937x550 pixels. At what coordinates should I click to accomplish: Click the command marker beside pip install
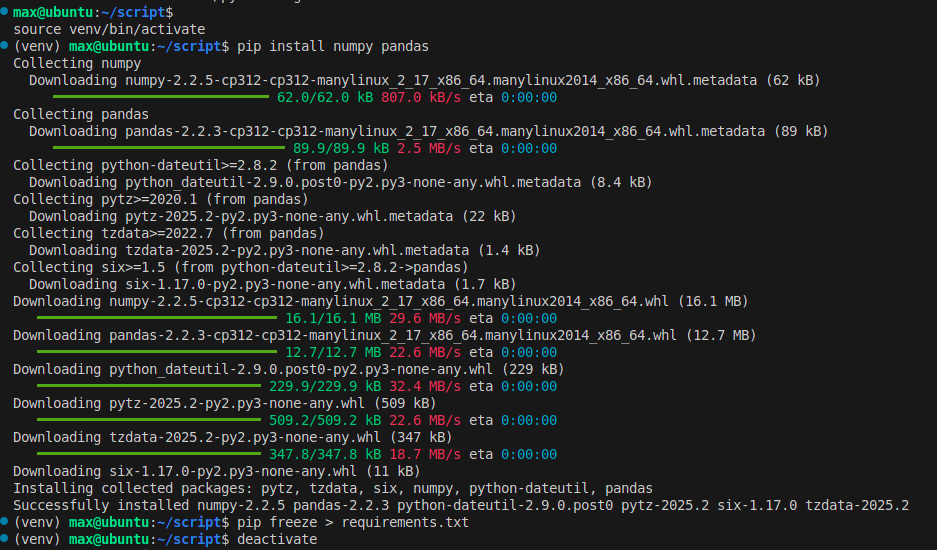pyautogui.click(x=5, y=46)
